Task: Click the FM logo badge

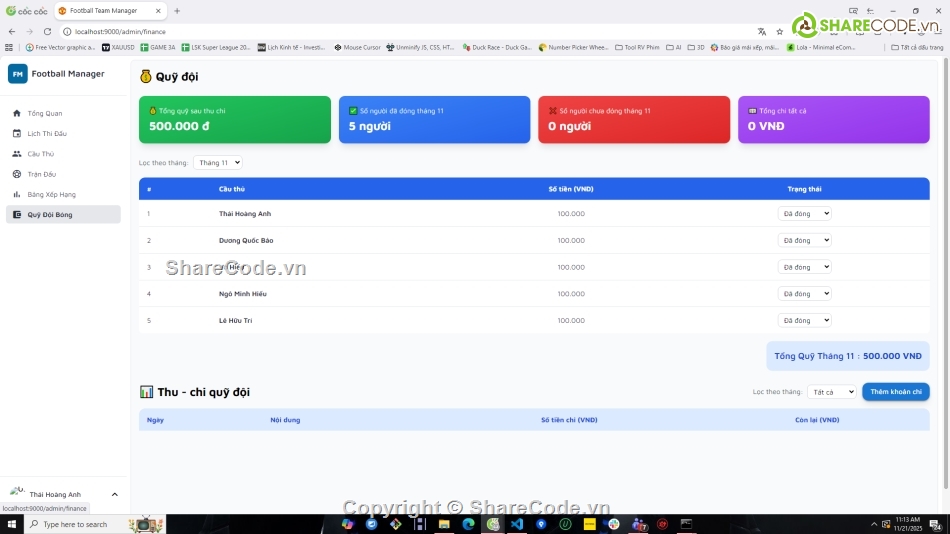Action: (18, 74)
